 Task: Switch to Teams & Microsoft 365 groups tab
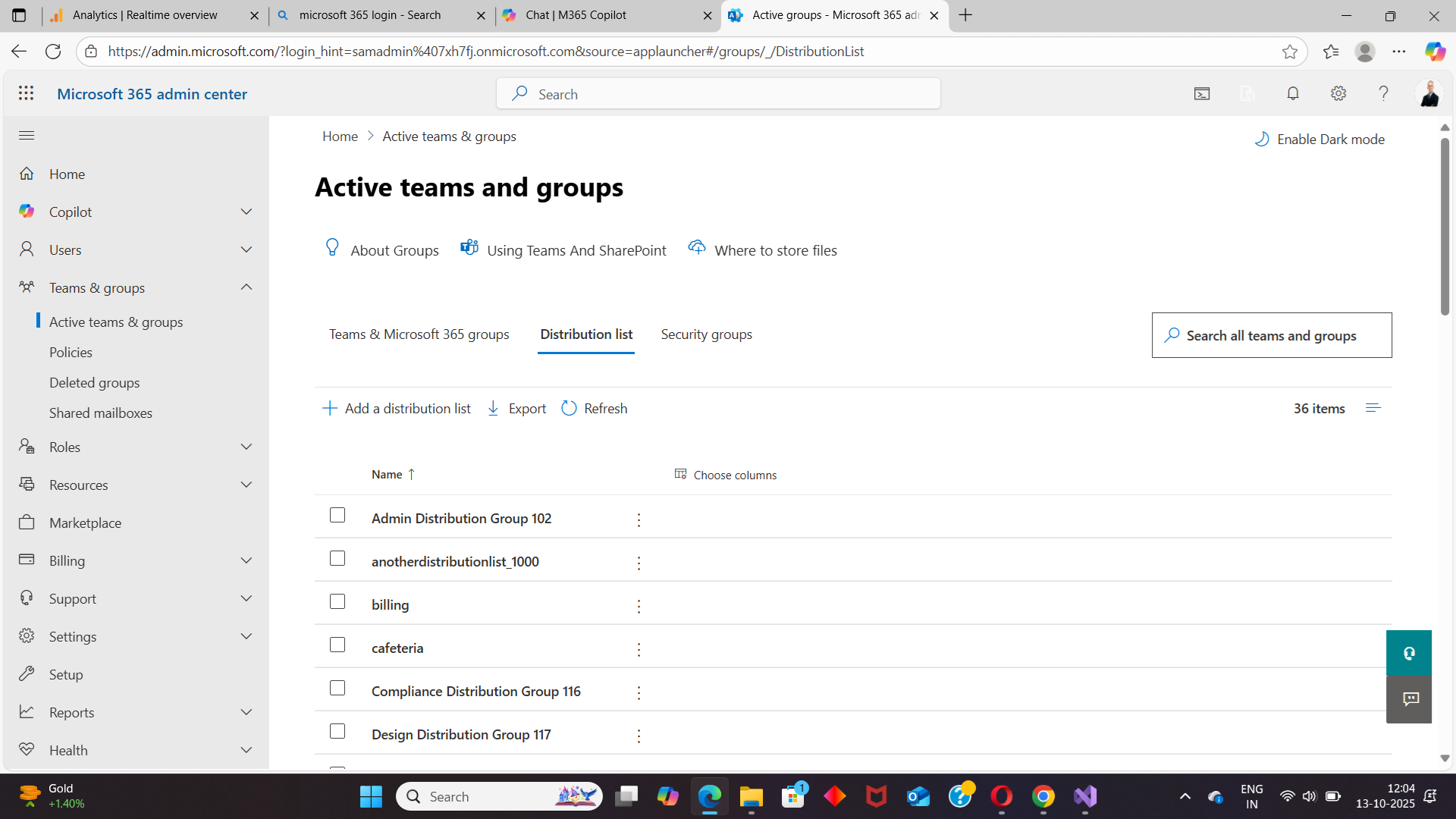(x=419, y=334)
